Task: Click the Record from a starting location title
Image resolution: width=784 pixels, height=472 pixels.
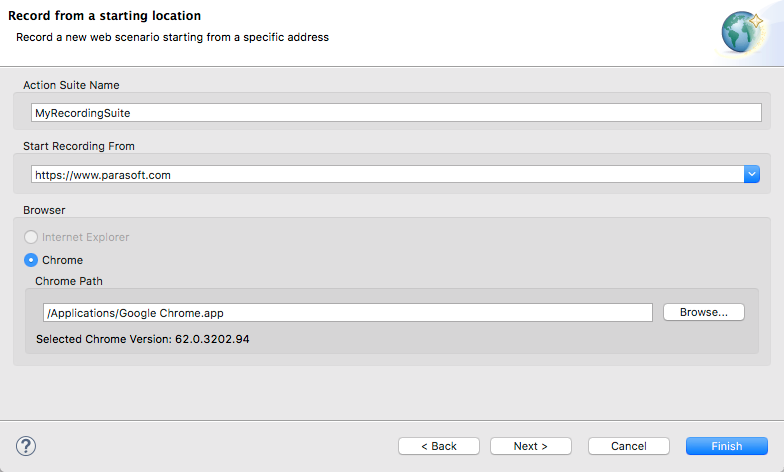Action: 104,16
